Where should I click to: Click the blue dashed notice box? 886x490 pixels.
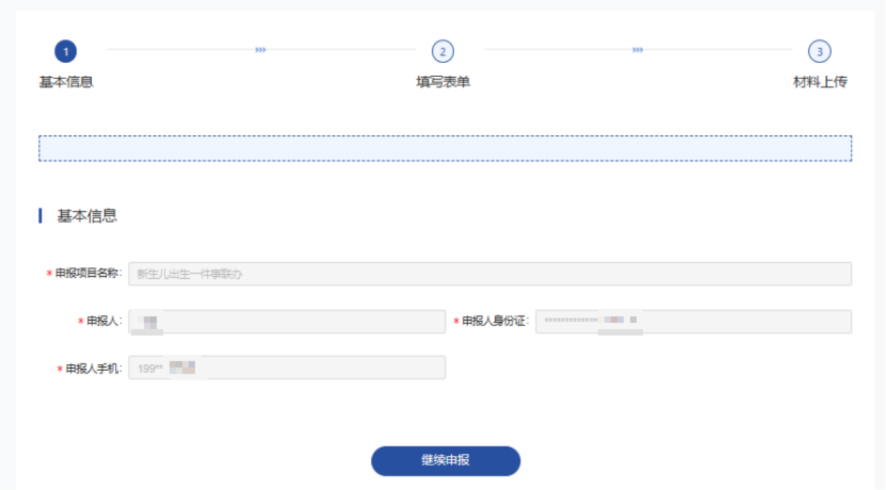[x=445, y=148]
